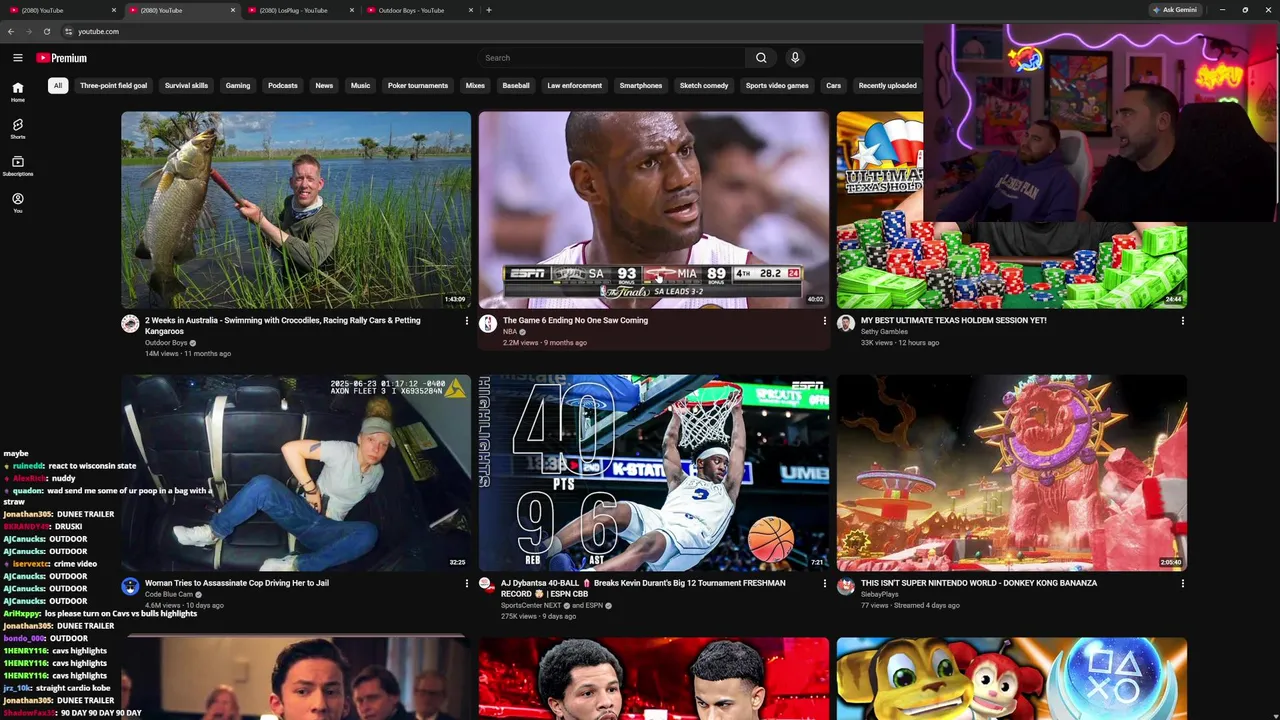Switch to first (2080) YouTube tab
Image resolution: width=1280 pixels, height=720 pixels.
(42, 10)
